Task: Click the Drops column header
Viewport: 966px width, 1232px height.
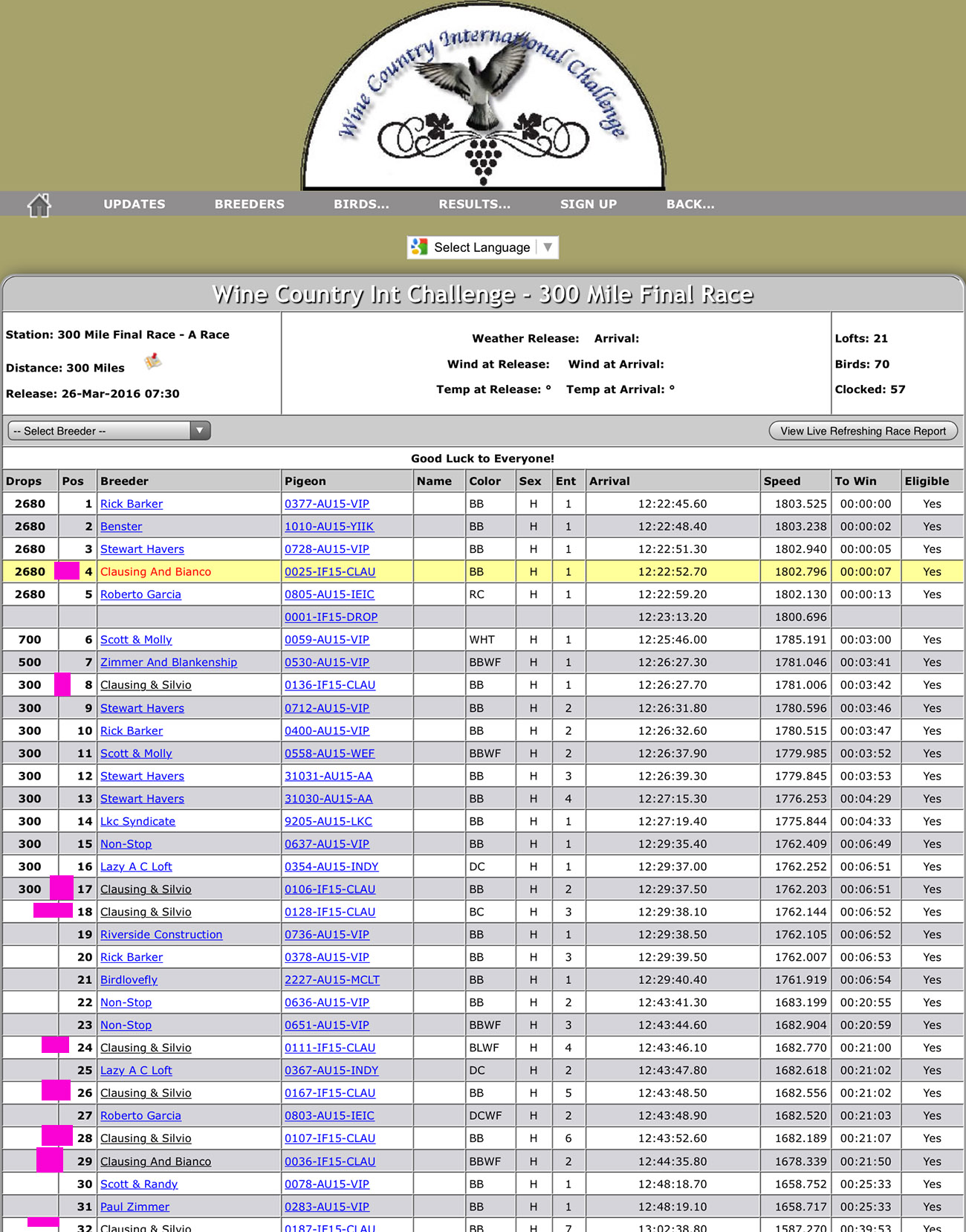Action: [24, 481]
